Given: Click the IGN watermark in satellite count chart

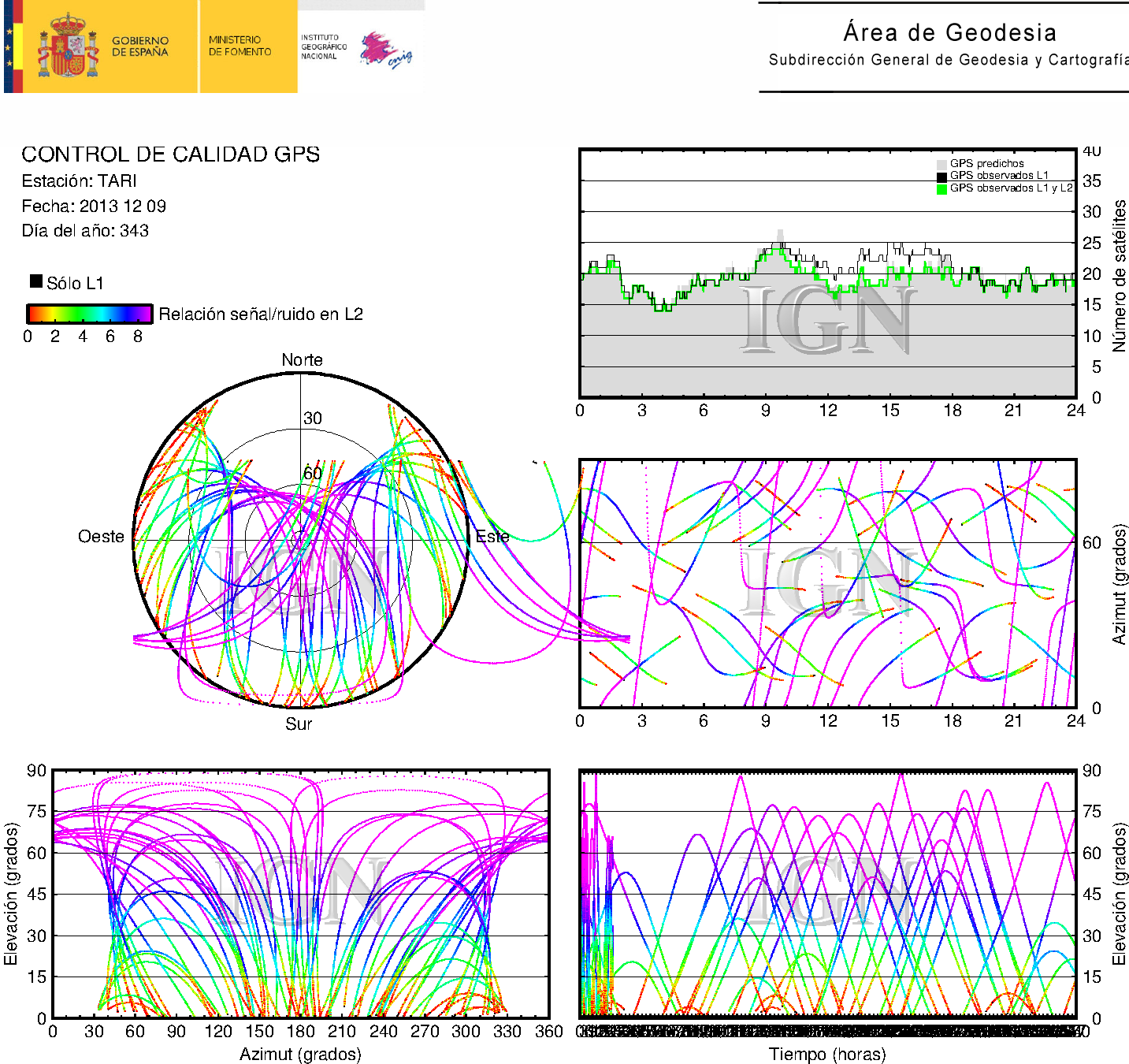Looking at the screenshot, I should coord(827,319).
